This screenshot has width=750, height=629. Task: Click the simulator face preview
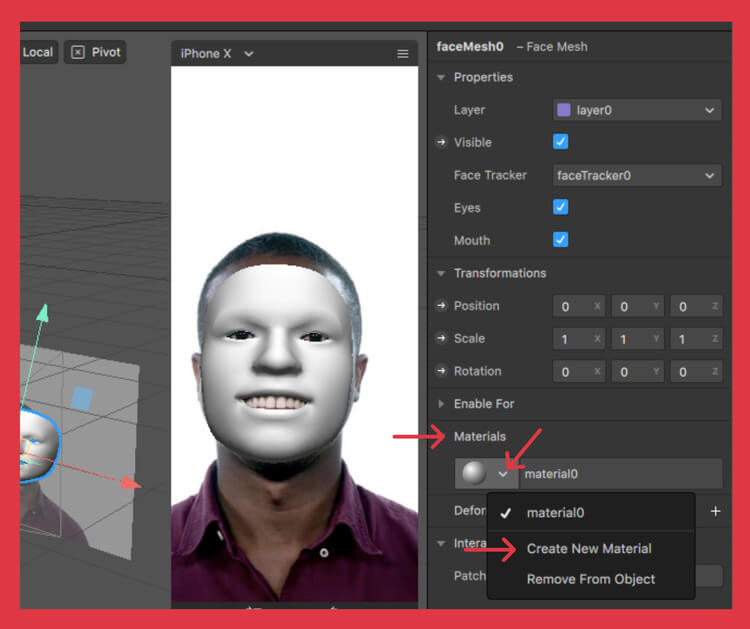[x=279, y=364]
